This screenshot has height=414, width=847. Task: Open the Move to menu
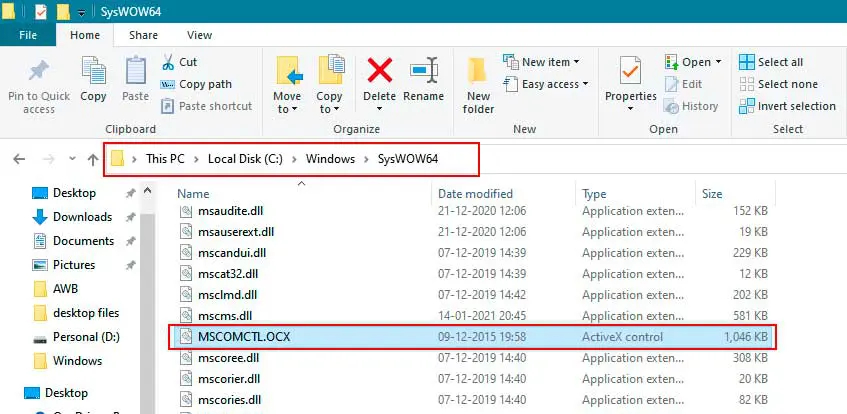coord(287,84)
